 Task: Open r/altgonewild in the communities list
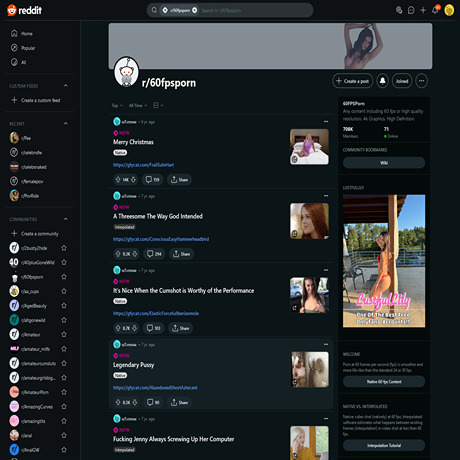(33, 320)
